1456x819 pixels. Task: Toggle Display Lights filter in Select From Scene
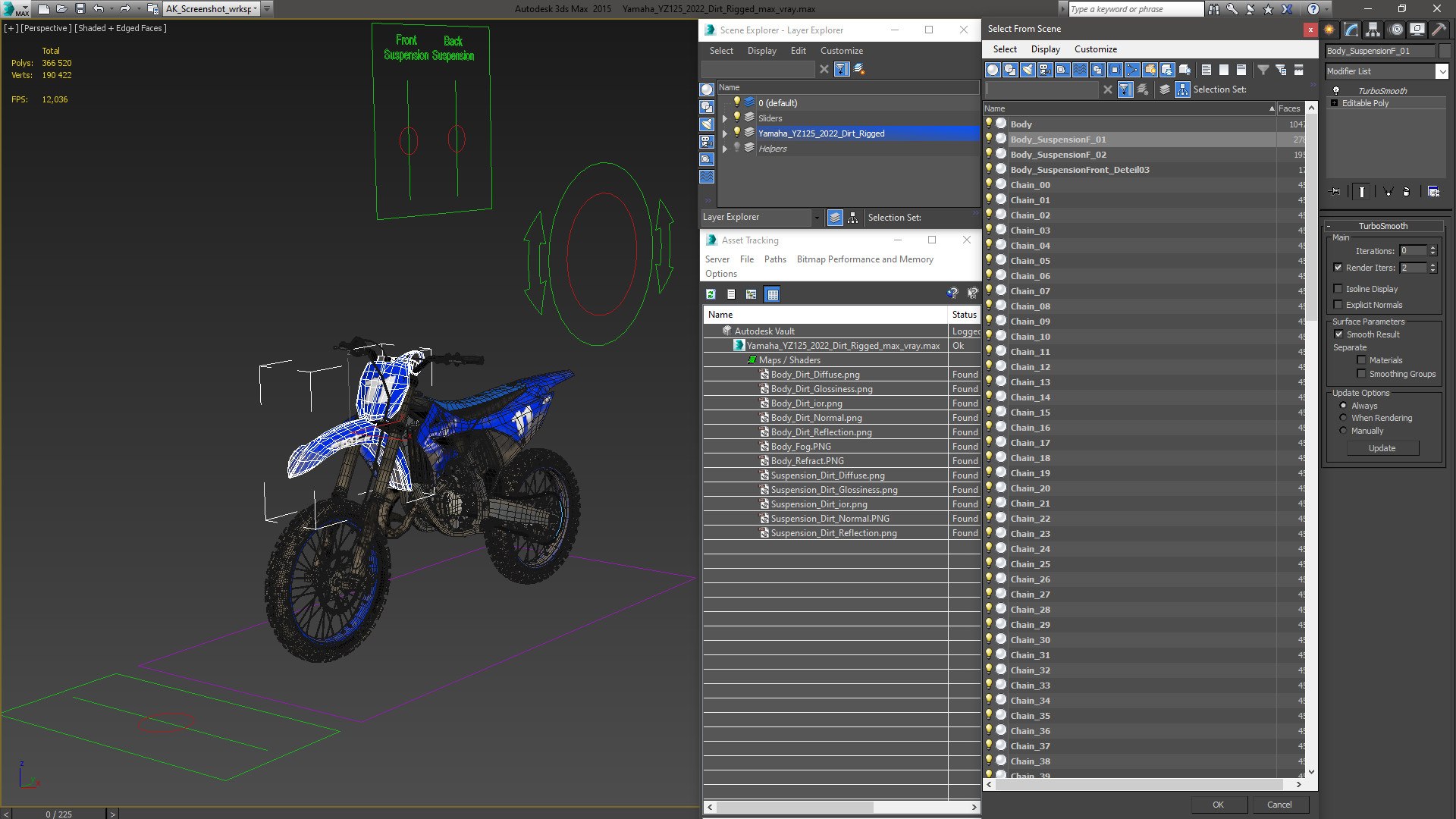point(1028,70)
